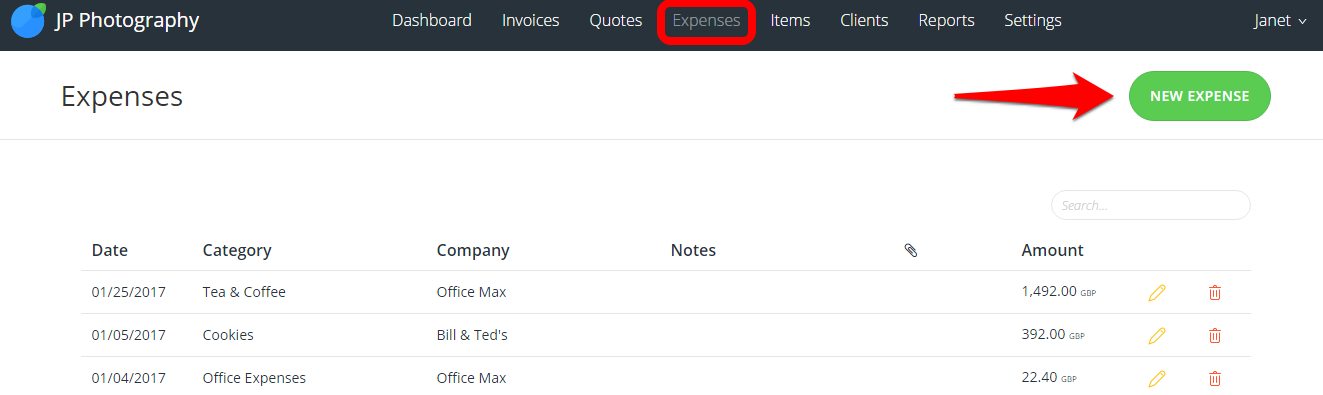1323x395 pixels.
Task: Open the Janet user dropdown menu
Action: click(1280, 21)
